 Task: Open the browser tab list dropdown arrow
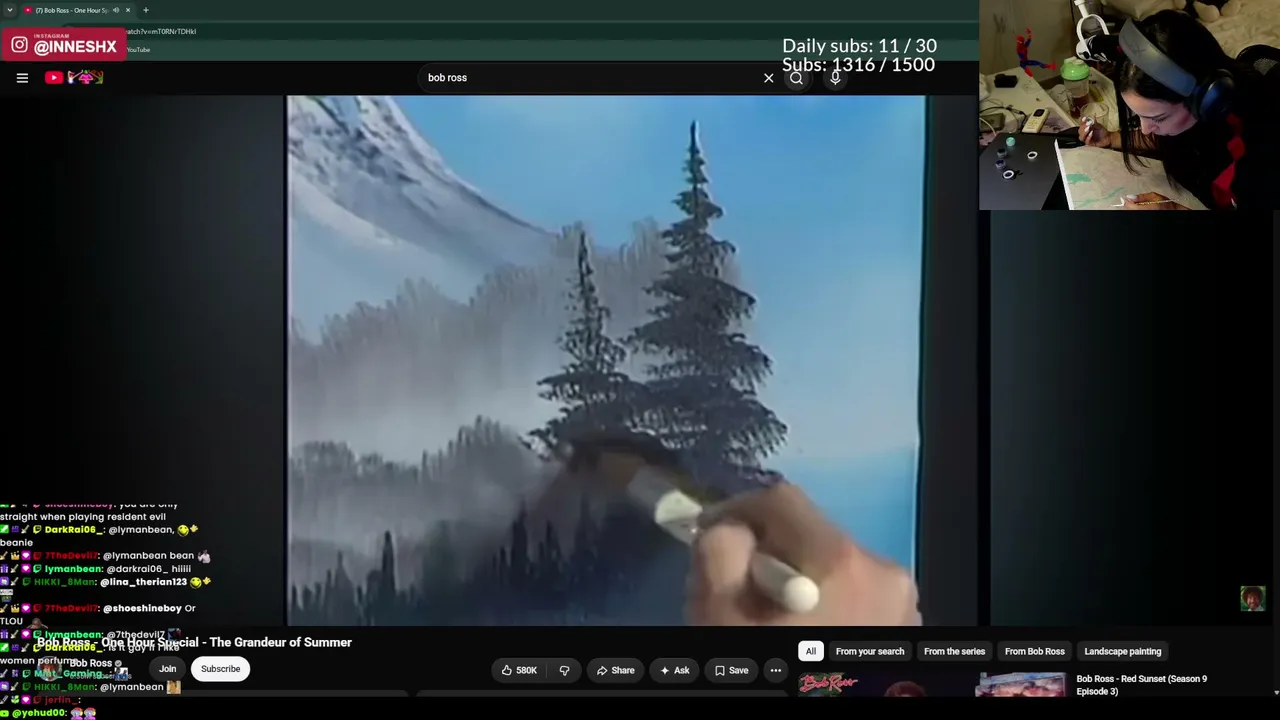pyautogui.click(x=10, y=10)
